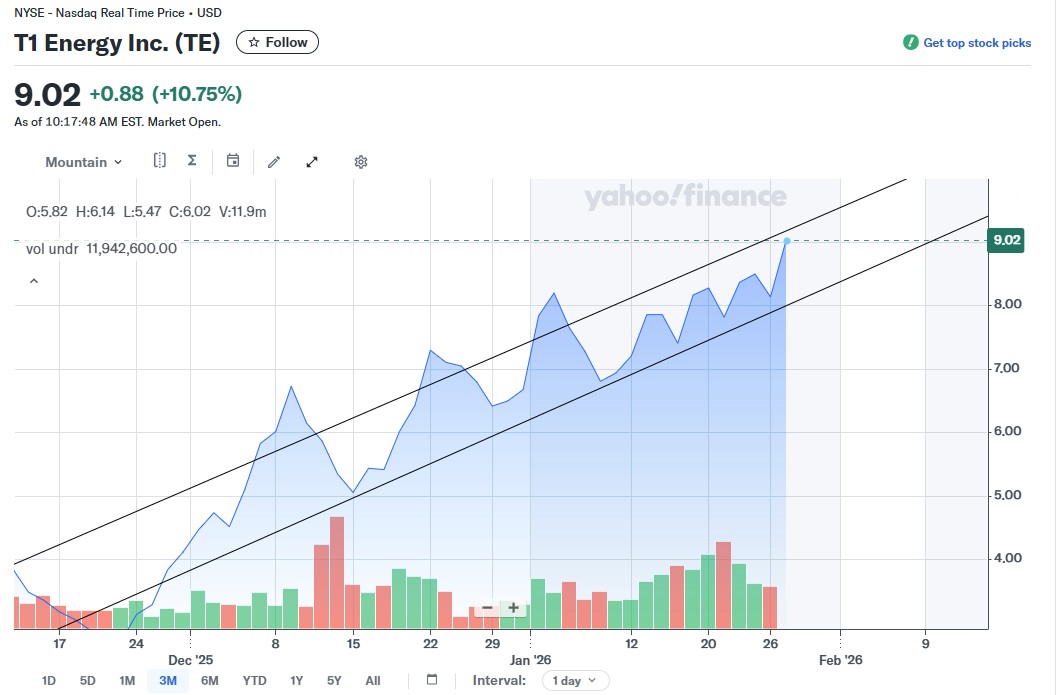Zoom in the chart with plus
This screenshot has width=1057, height=695.
(x=513, y=607)
